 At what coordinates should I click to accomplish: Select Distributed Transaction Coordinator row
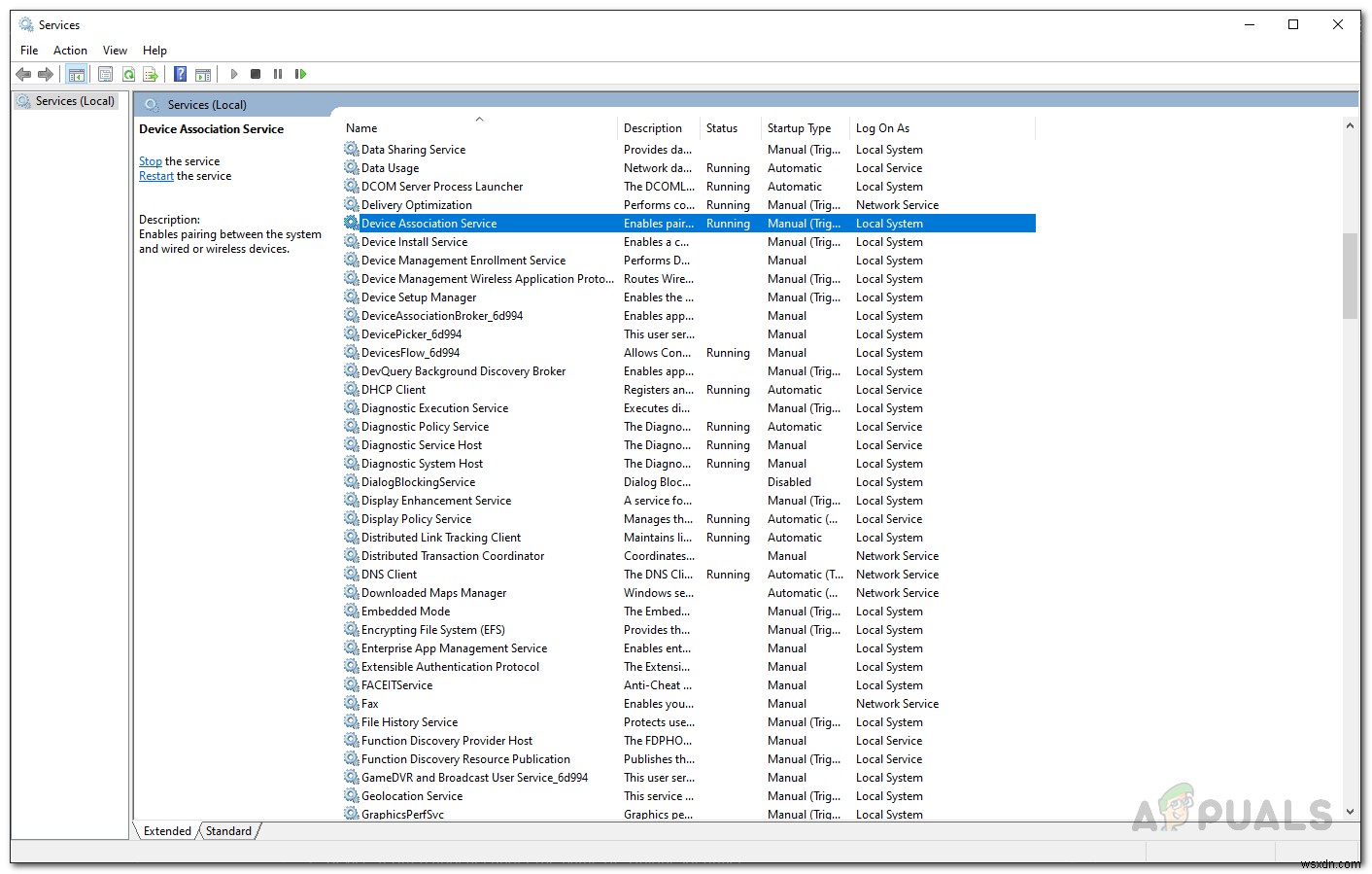tap(689, 555)
